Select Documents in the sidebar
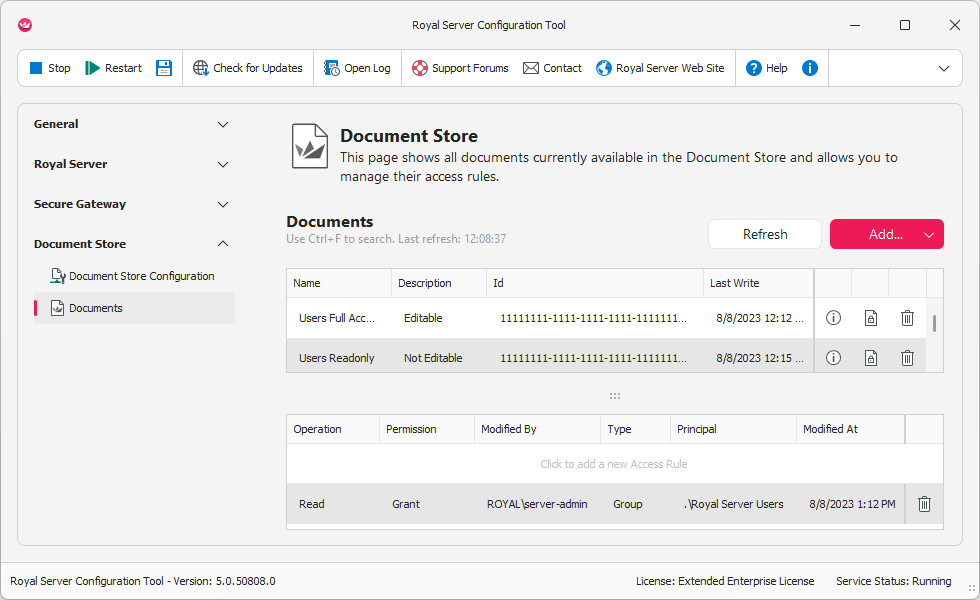980x600 pixels. click(134, 308)
